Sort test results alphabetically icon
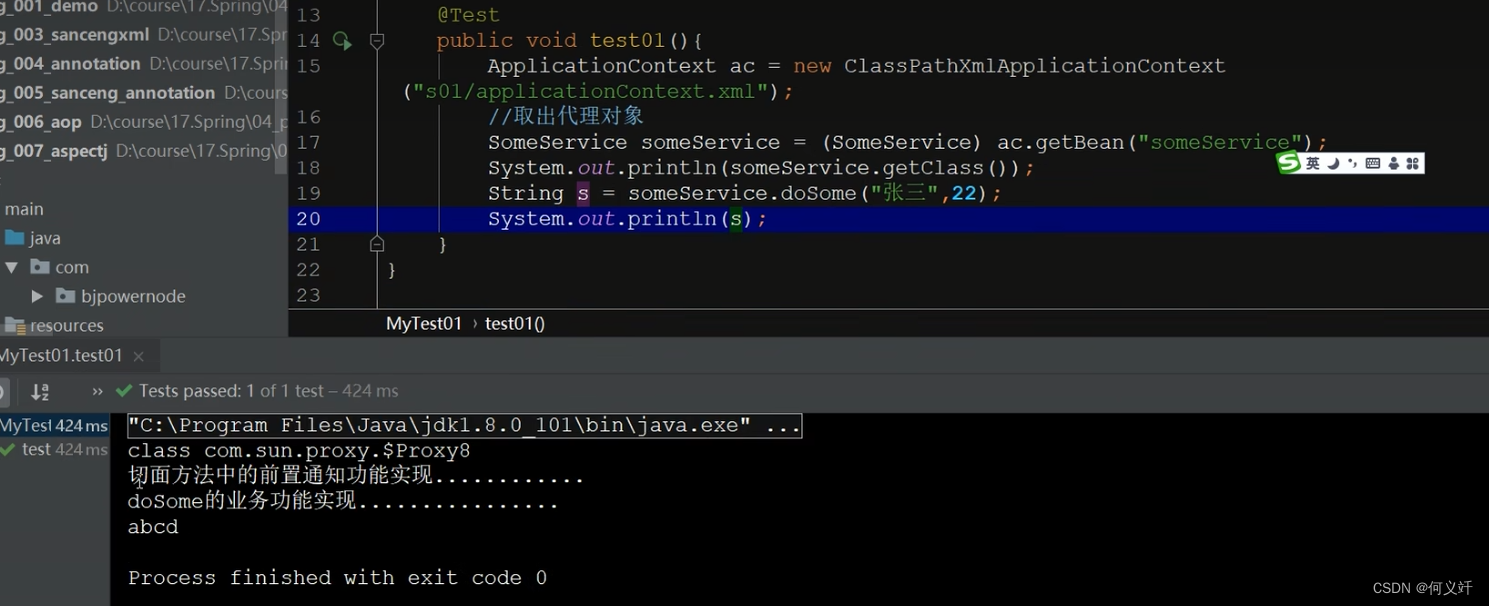 click(40, 392)
